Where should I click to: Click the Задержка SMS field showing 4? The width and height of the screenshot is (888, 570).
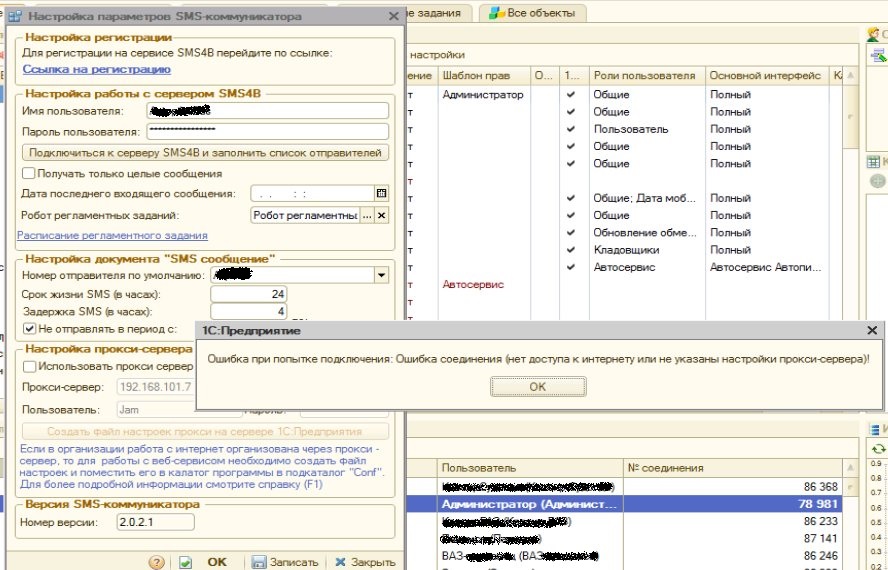[249, 312]
